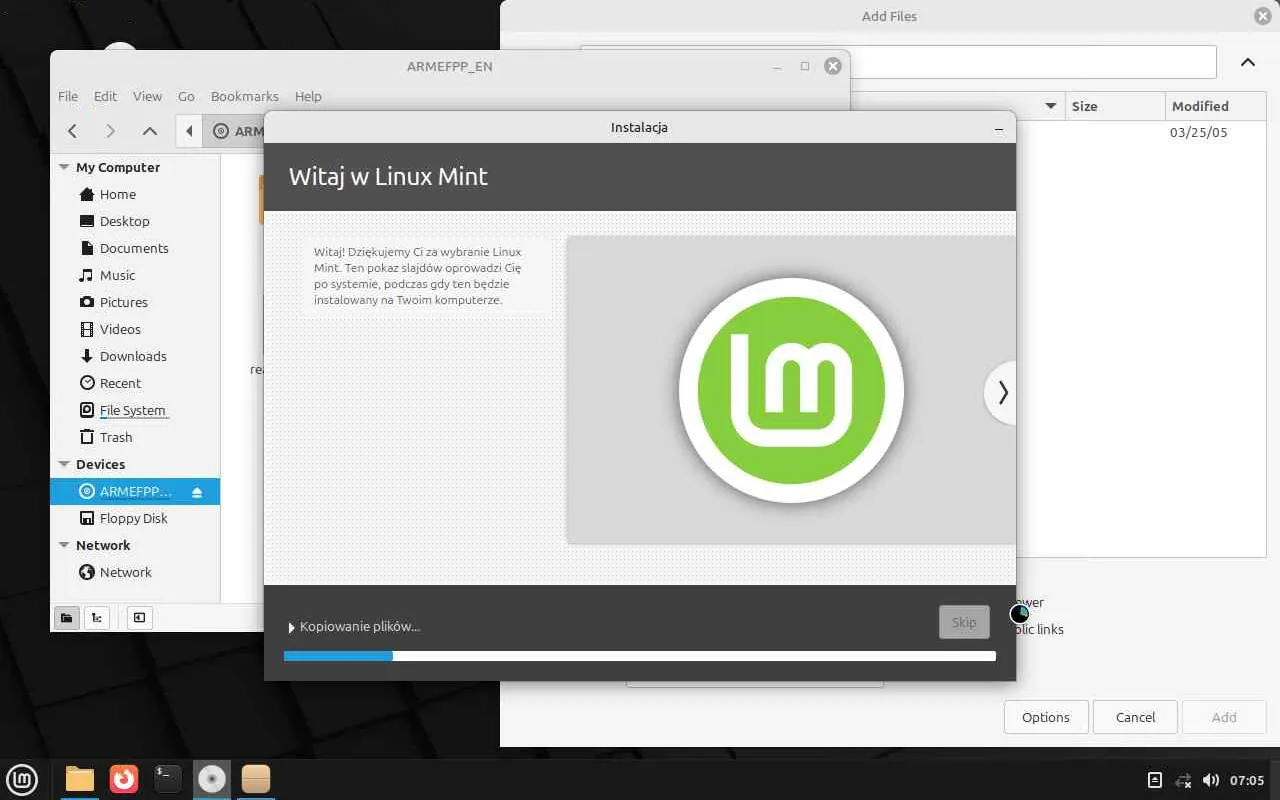Open the network connection tray icon
The image size is (1280, 800).
pyautogui.click(x=1183, y=780)
